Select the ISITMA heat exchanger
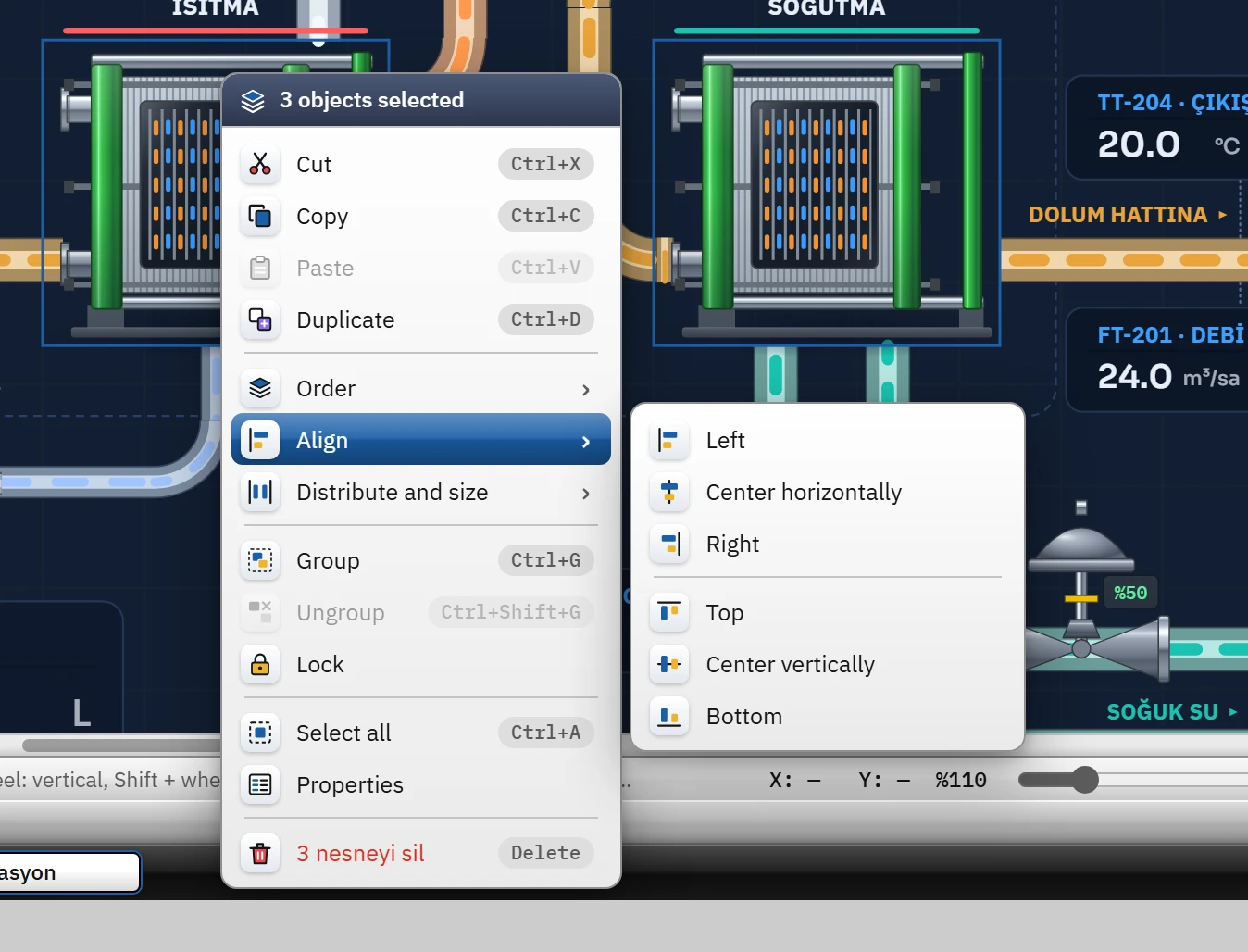The image size is (1248, 952). point(131,193)
